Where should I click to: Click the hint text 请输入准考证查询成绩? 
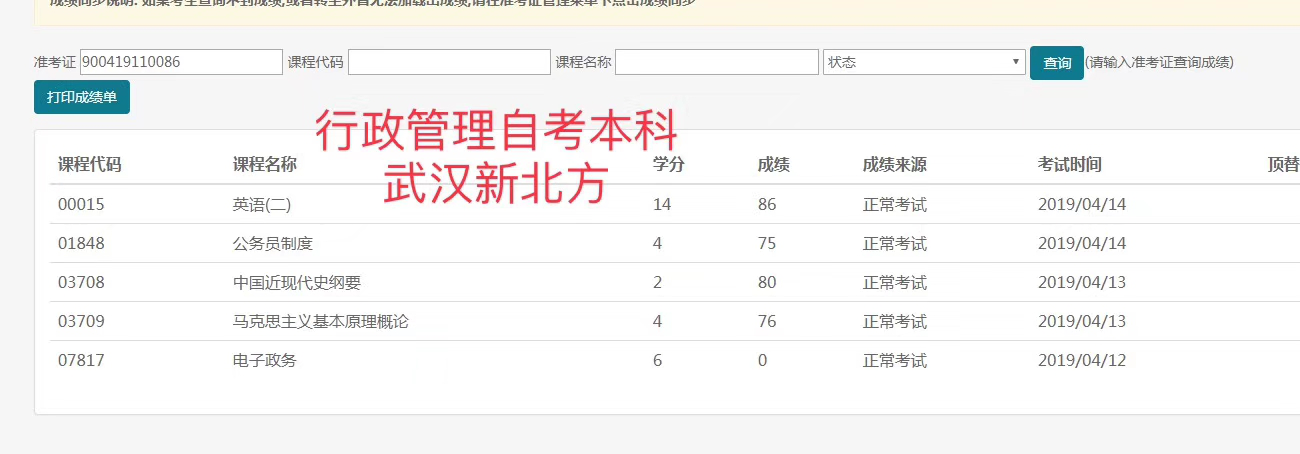click(x=1159, y=62)
